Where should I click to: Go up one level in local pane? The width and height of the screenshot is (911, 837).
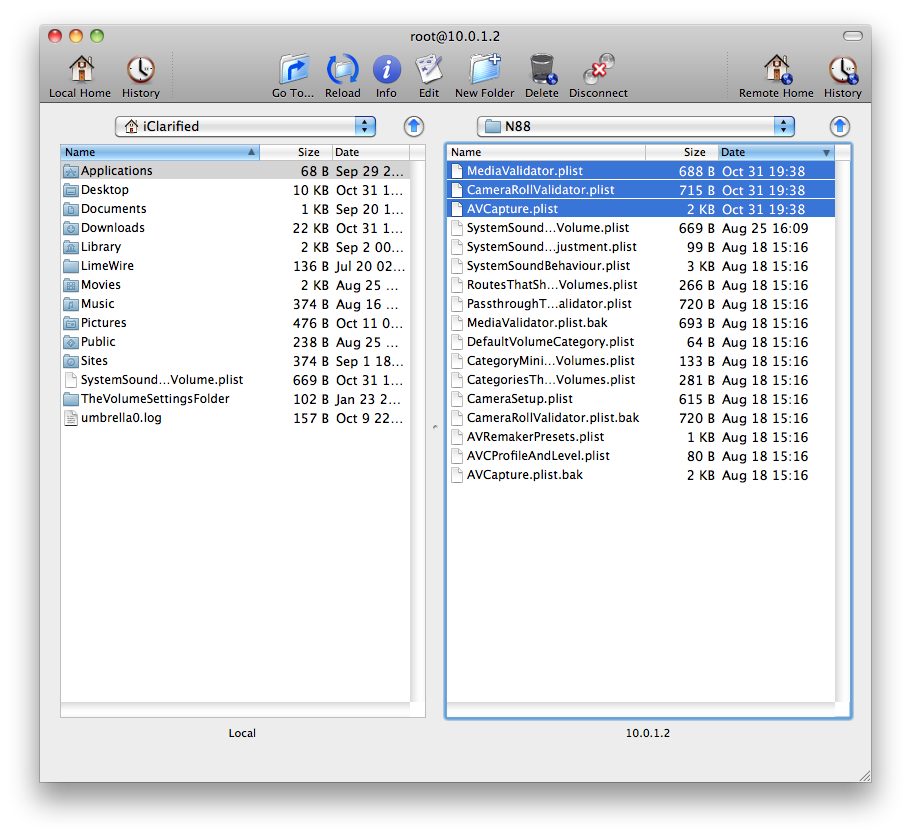click(414, 126)
